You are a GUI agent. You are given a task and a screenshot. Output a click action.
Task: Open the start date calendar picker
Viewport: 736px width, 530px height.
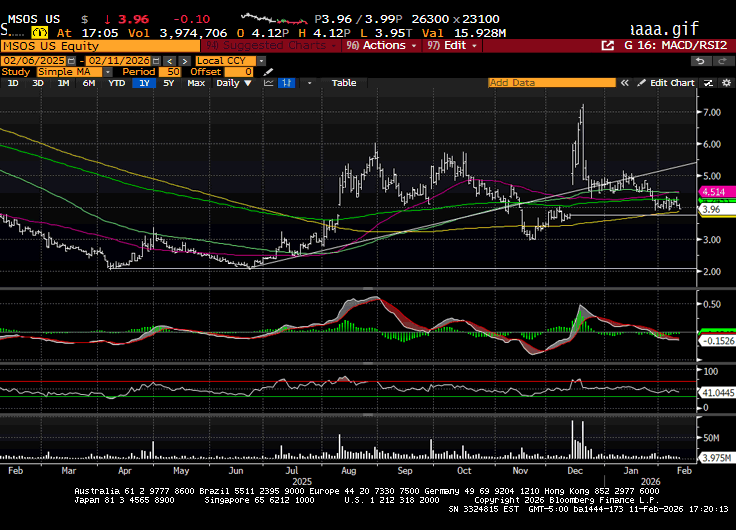[x=71, y=61]
